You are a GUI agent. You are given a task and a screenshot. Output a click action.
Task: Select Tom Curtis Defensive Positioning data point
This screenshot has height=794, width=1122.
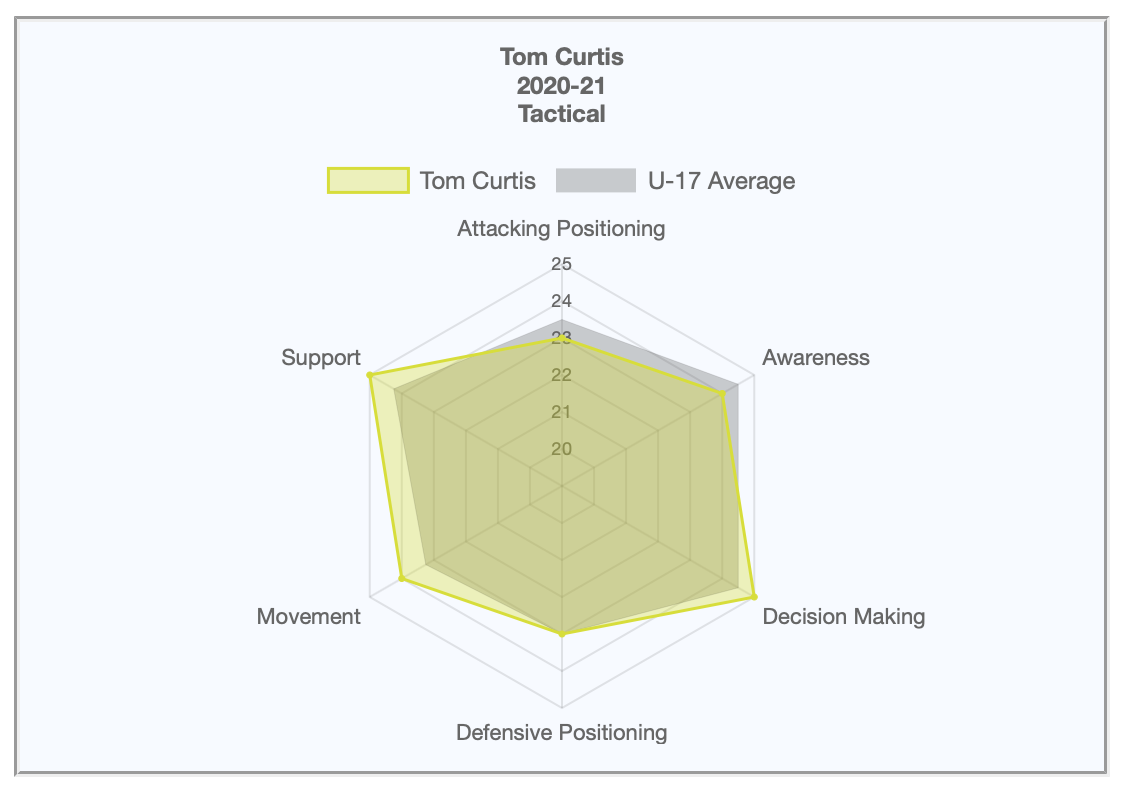pyautogui.click(x=562, y=634)
